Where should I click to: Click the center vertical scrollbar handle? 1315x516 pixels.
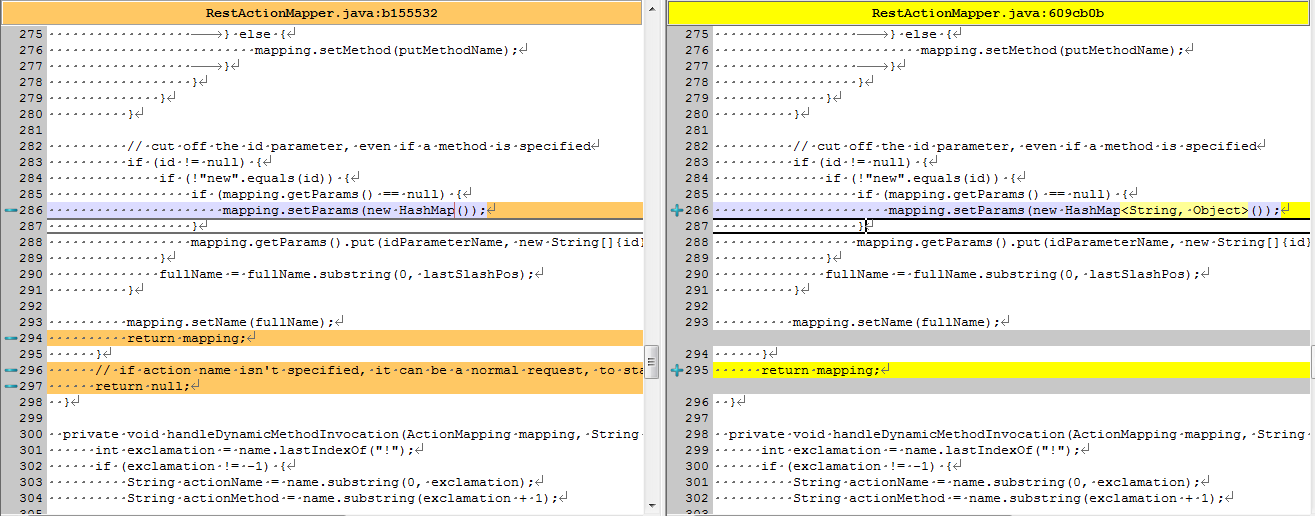[x=652, y=358]
